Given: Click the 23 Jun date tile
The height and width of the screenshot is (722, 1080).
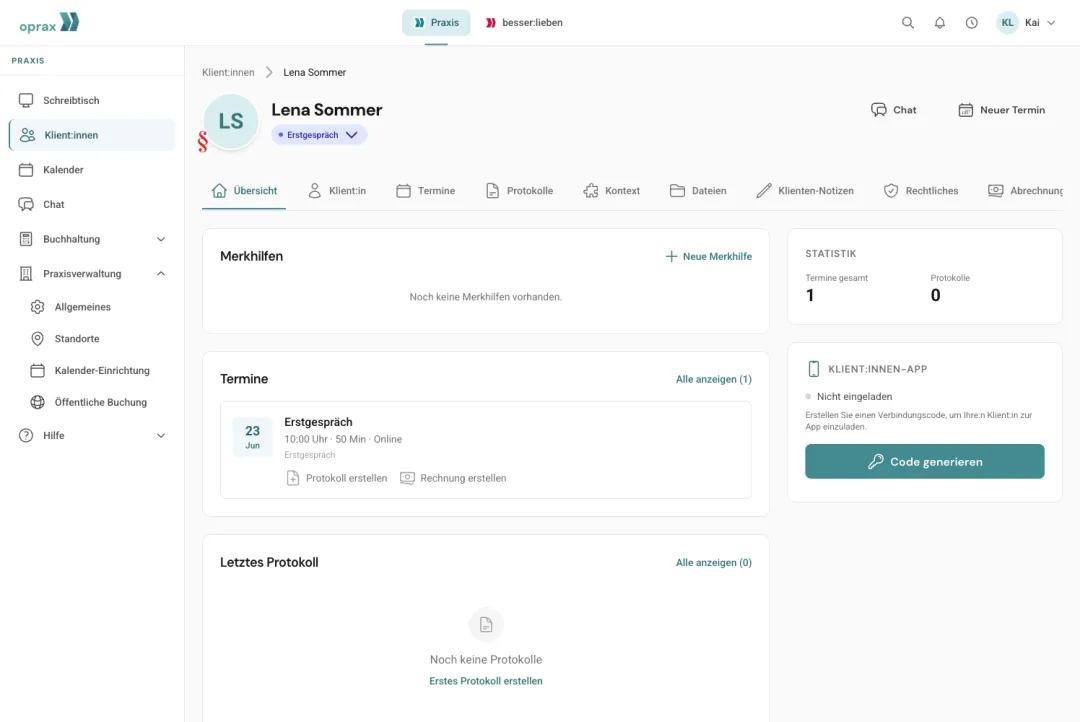Looking at the screenshot, I should pos(253,437).
